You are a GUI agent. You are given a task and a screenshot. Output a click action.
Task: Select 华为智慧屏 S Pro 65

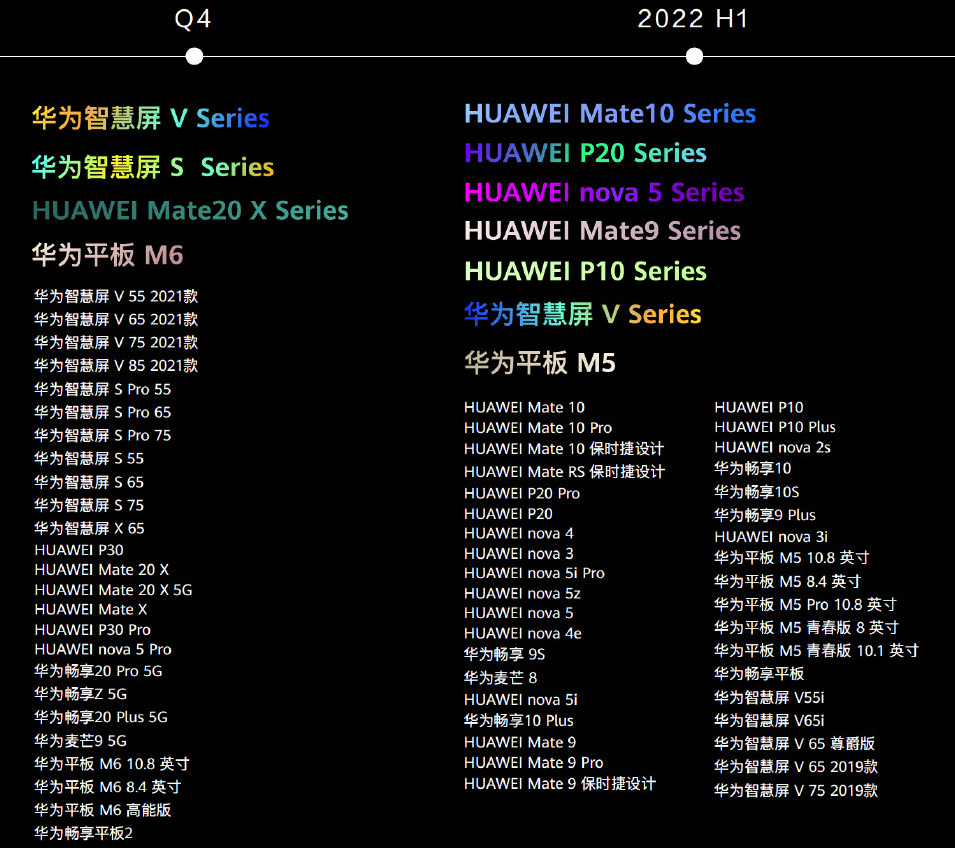click(x=103, y=412)
